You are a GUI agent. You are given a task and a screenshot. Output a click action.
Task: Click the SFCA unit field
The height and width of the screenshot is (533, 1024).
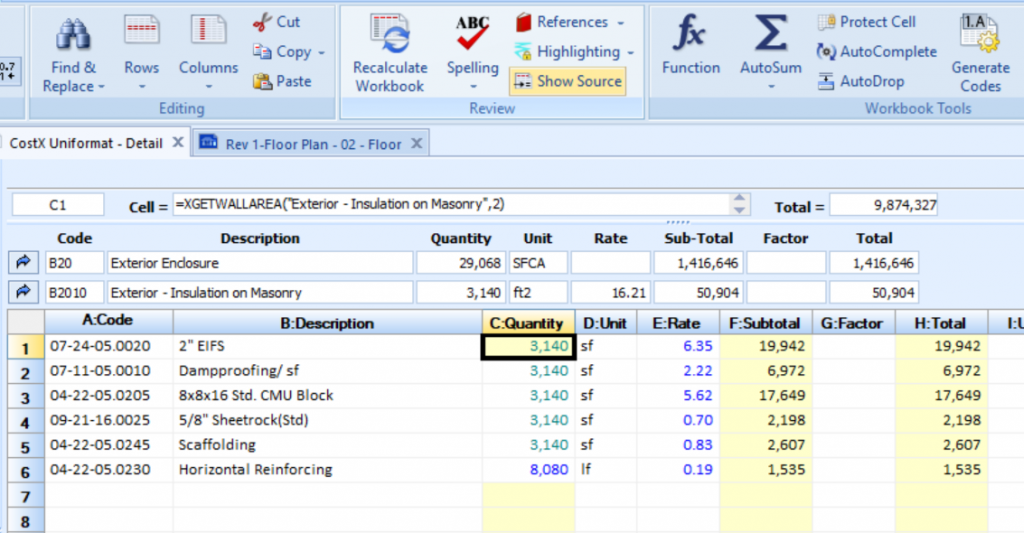538,263
